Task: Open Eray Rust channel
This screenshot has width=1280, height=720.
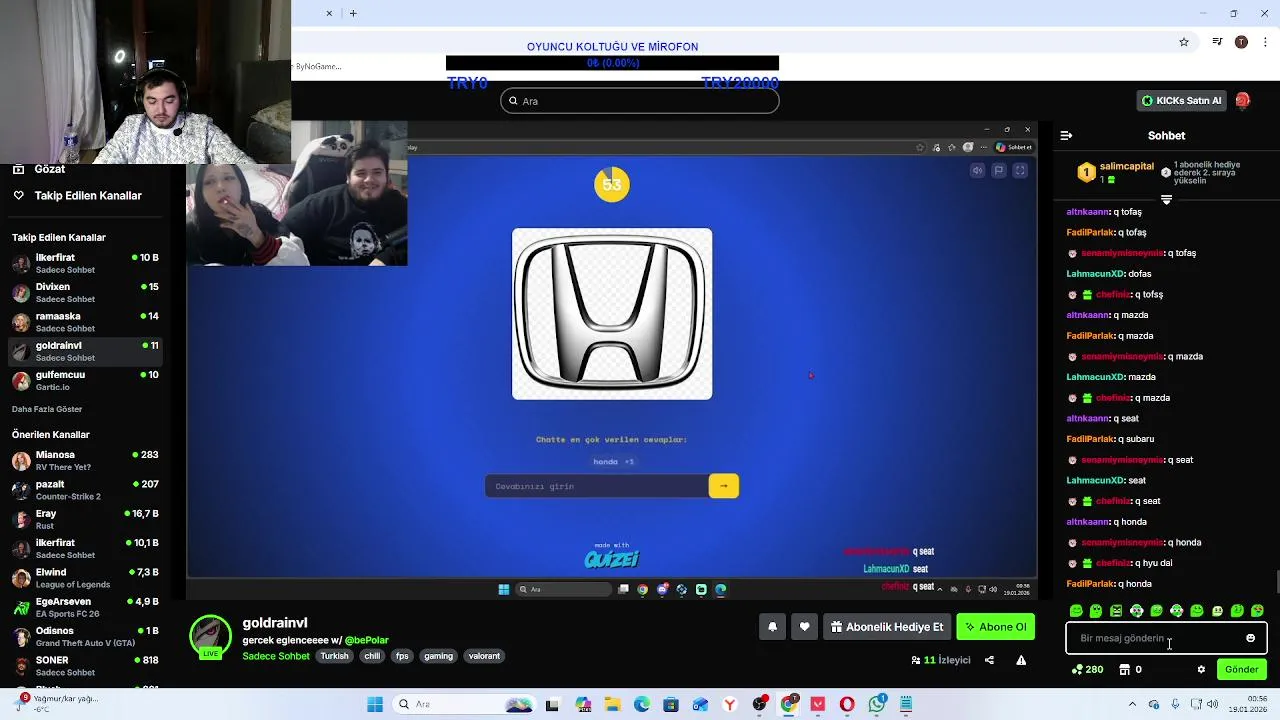Action: pos(86,519)
